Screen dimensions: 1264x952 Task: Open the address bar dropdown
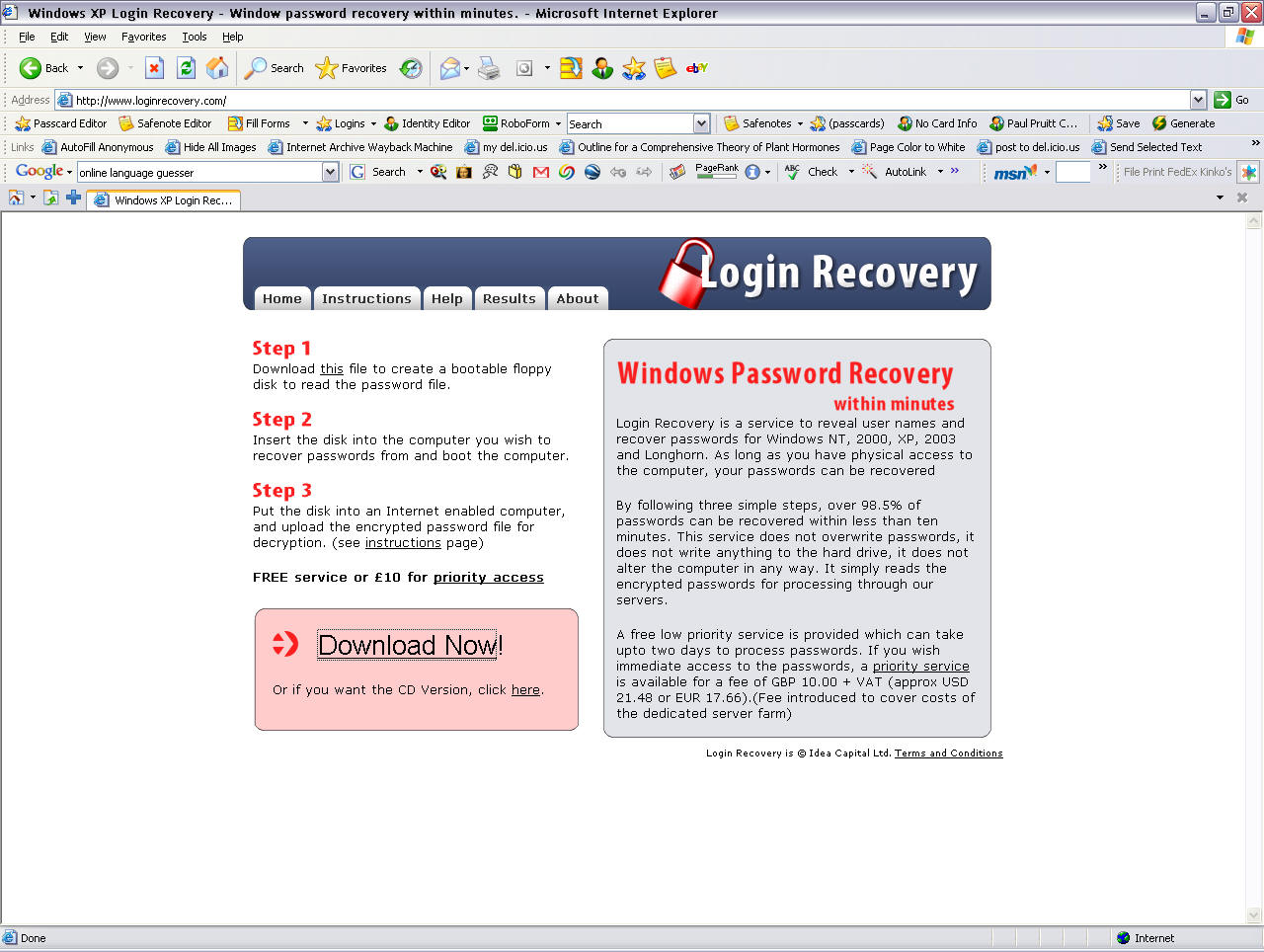(x=1198, y=100)
